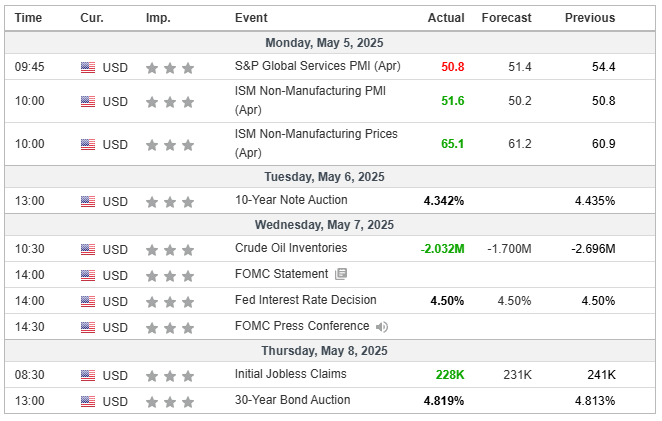This screenshot has height=421, width=662.
Task: Click the importance stars for FOMC Press Conference
Action: click(170, 328)
